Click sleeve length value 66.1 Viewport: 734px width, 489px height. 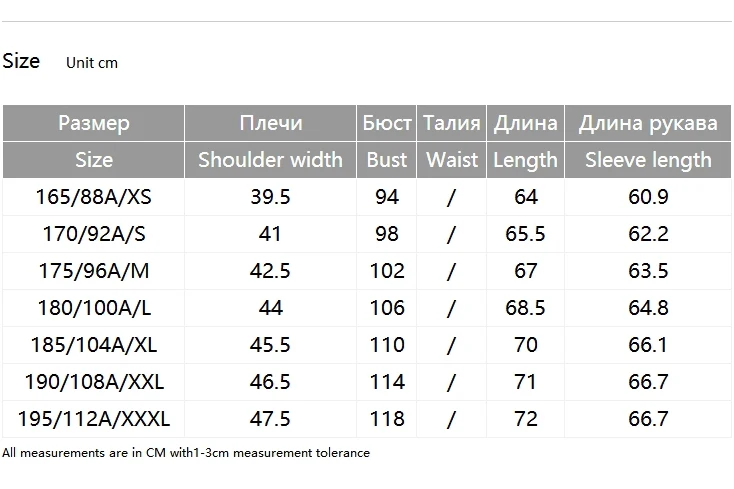coord(648,345)
